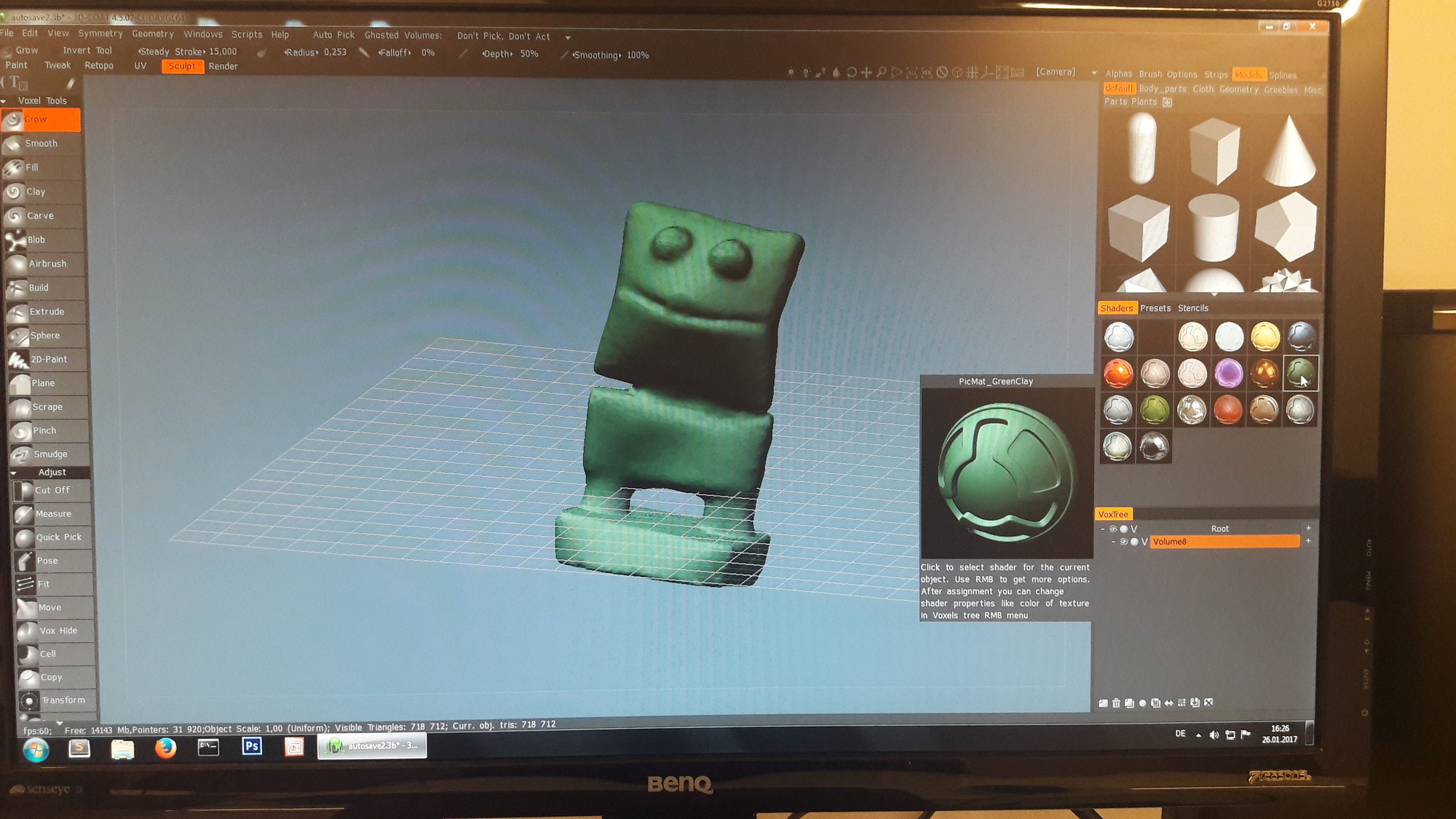
Task: Collapse the Voxel Tools section
Action: pos(4,101)
